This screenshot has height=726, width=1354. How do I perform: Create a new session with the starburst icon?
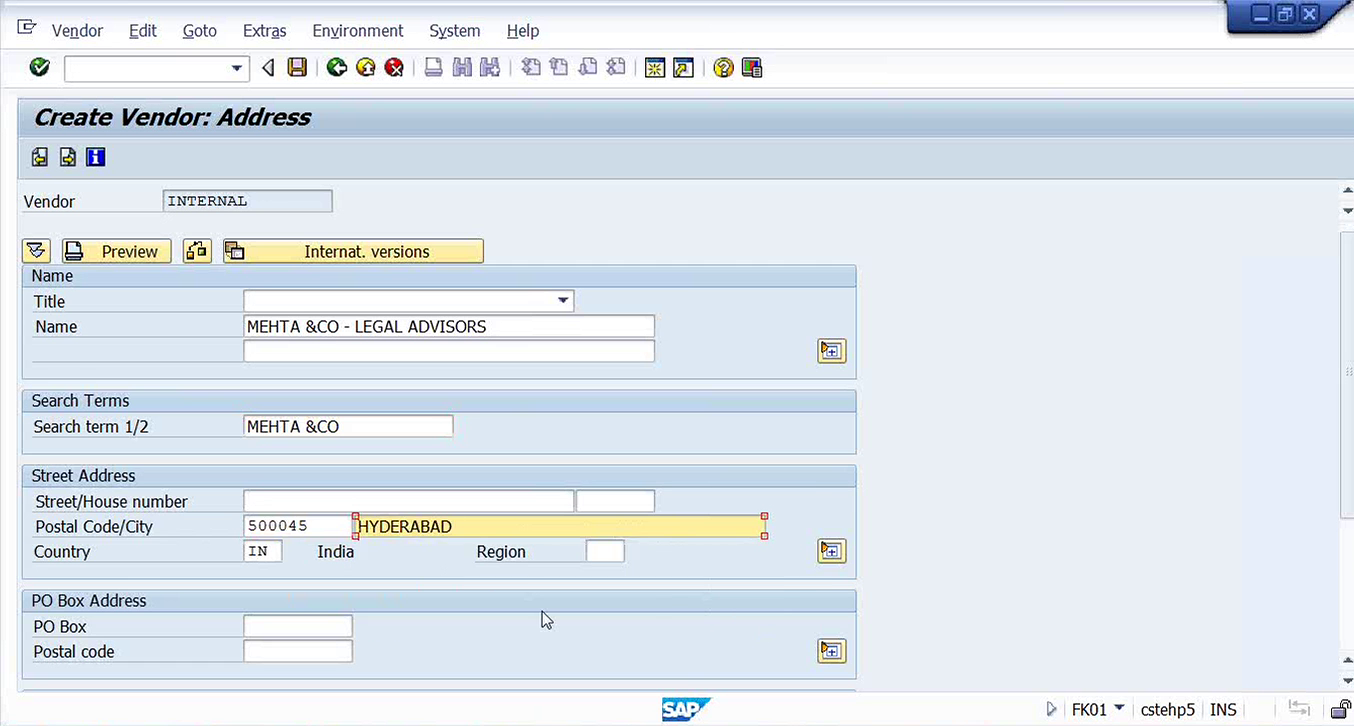[655, 68]
